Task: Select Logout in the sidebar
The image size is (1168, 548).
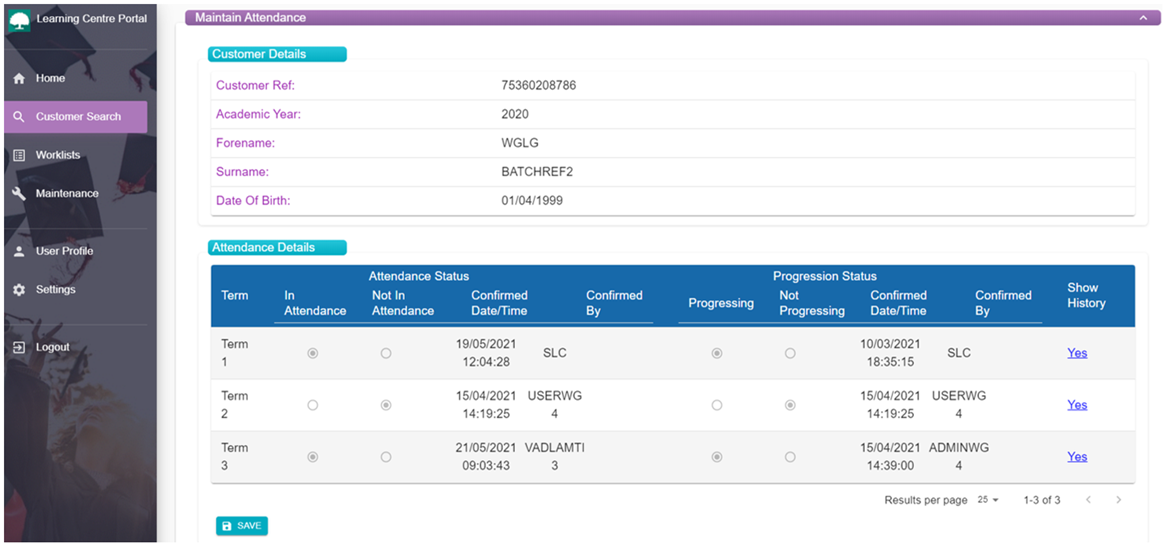Action: pyautogui.click(x=76, y=348)
